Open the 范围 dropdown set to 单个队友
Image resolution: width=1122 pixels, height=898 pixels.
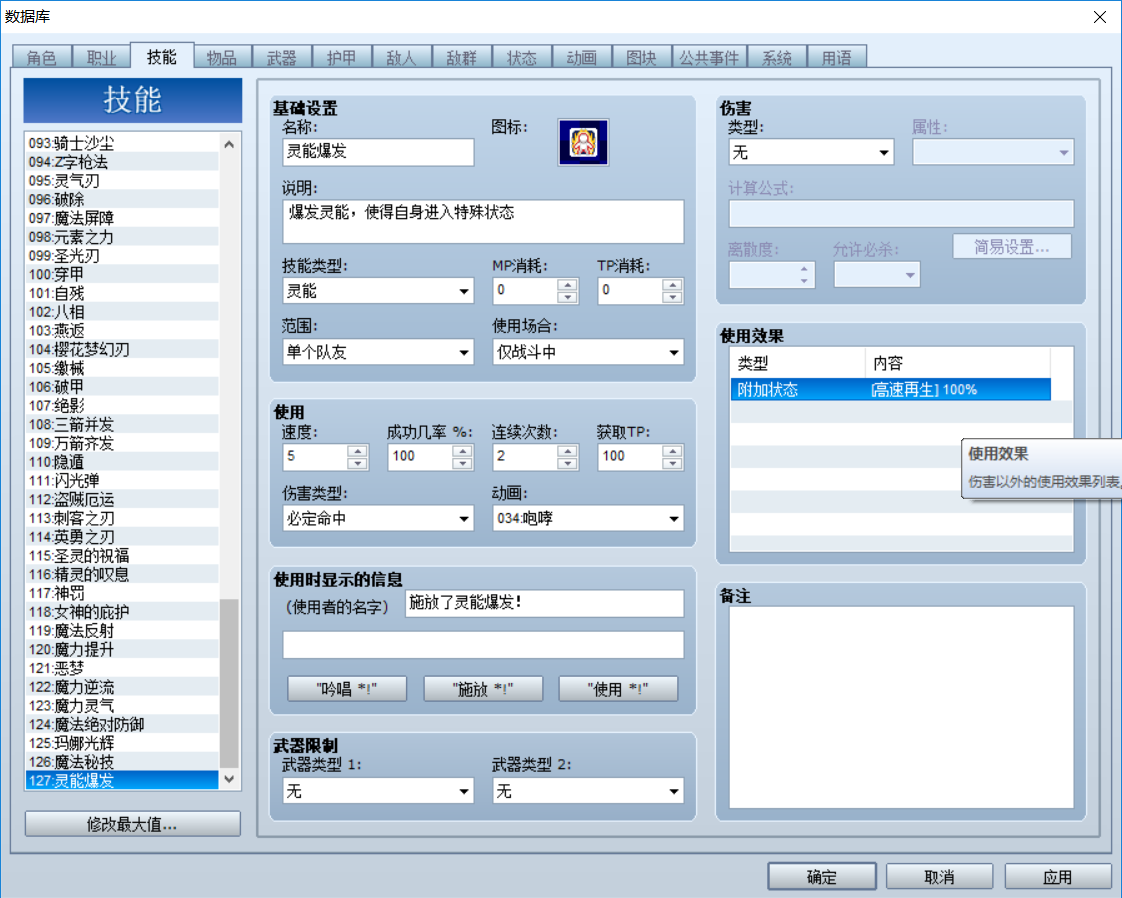pyautogui.click(x=378, y=352)
